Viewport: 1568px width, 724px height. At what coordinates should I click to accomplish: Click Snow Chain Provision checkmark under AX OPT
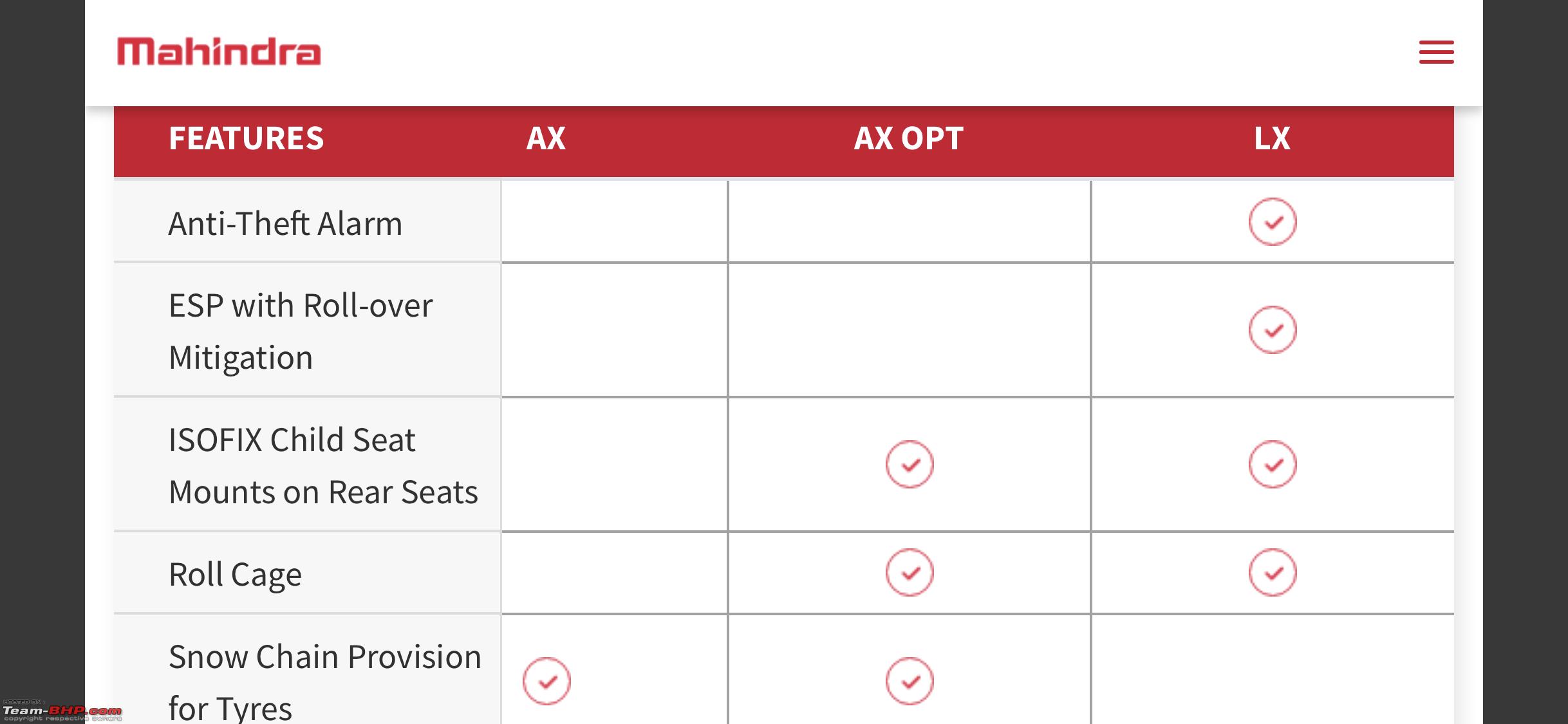(x=909, y=681)
